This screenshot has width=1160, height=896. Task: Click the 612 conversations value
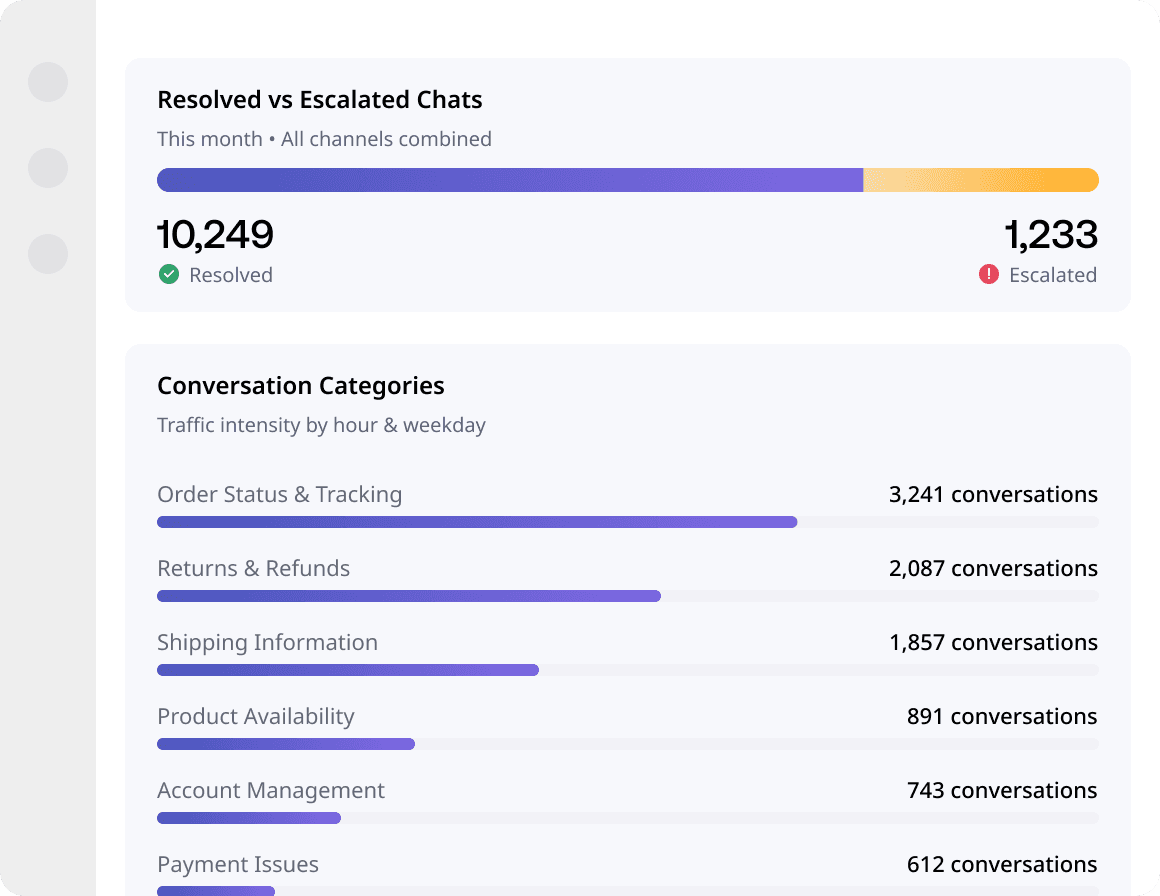point(1002,865)
